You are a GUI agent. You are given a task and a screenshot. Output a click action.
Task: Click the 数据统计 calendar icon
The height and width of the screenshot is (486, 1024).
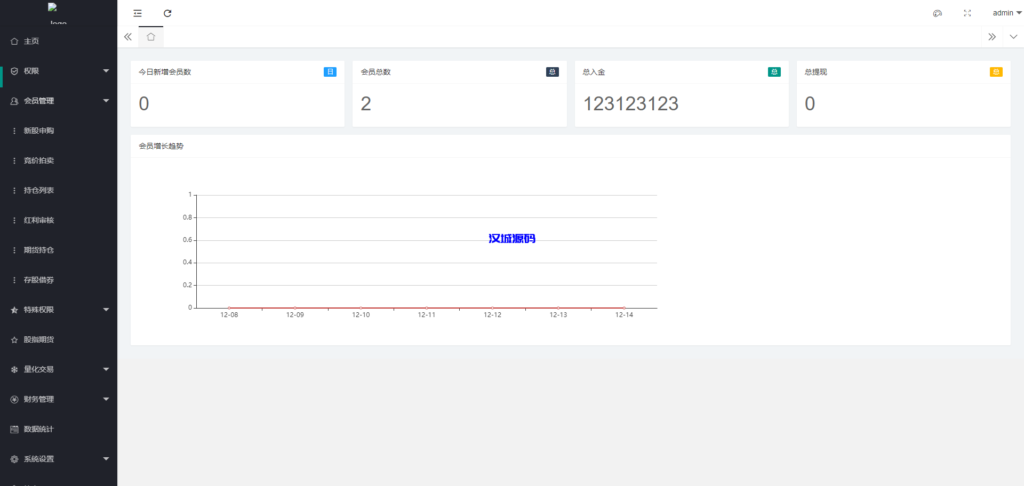point(14,429)
